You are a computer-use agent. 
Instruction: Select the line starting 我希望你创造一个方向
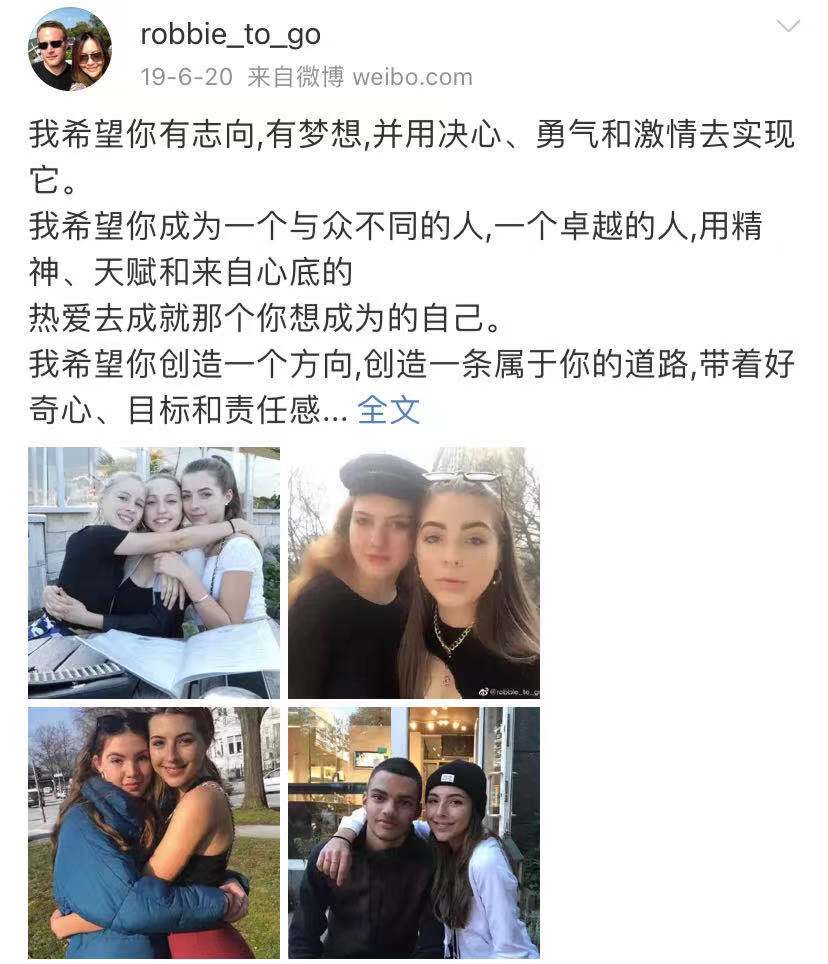point(412,364)
